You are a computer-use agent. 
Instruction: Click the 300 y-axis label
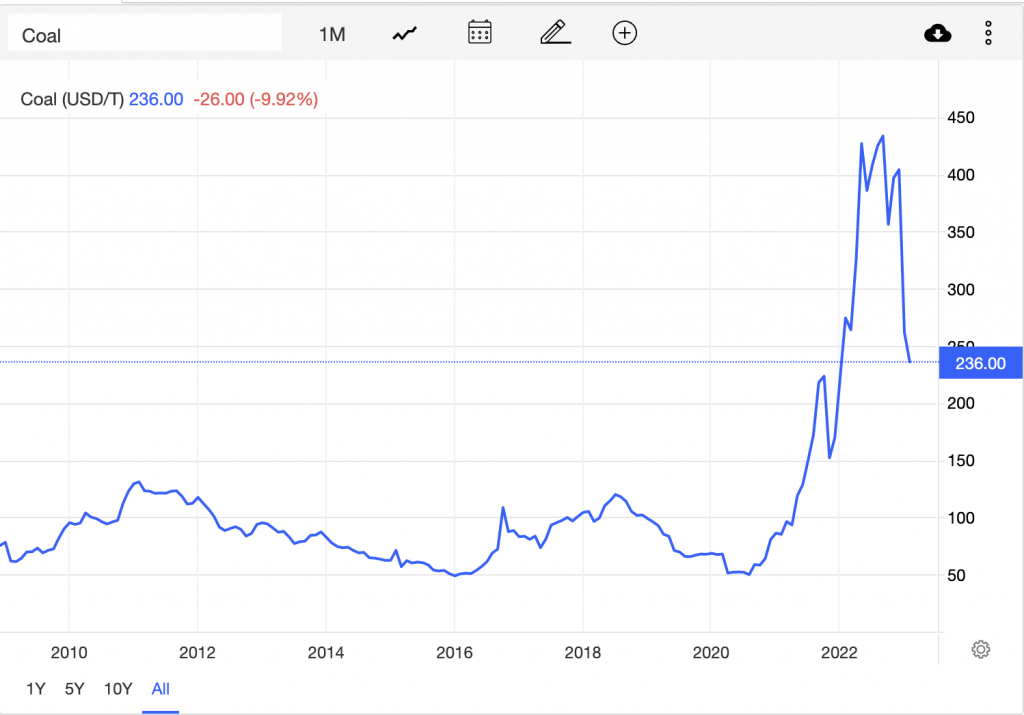tap(961, 289)
